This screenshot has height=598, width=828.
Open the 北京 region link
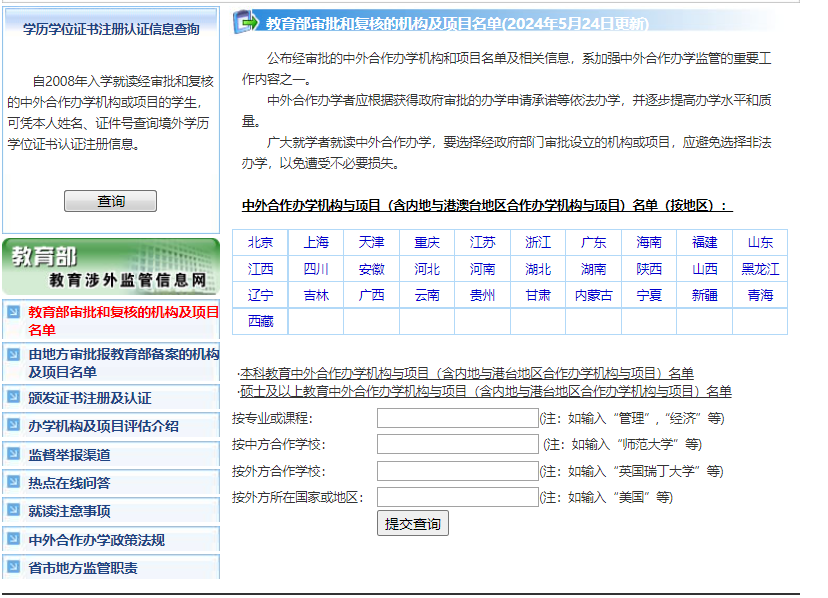click(260, 242)
